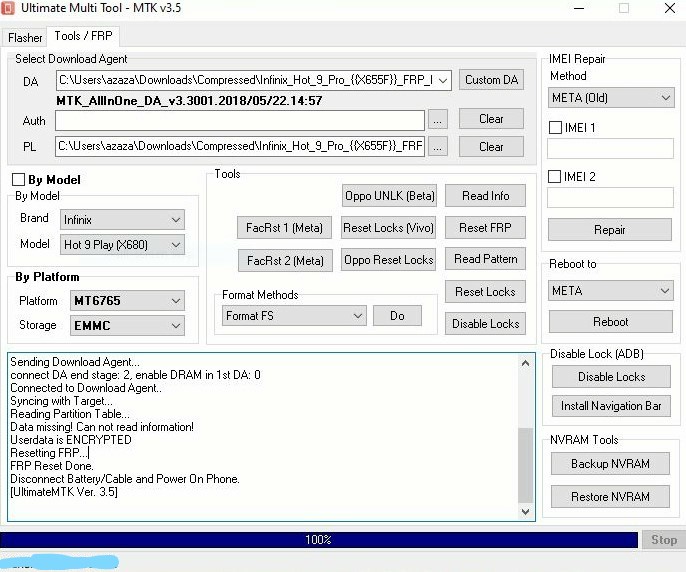
Task: Click the Oppo Reset Locks button
Action: pyautogui.click(x=388, y=260)
